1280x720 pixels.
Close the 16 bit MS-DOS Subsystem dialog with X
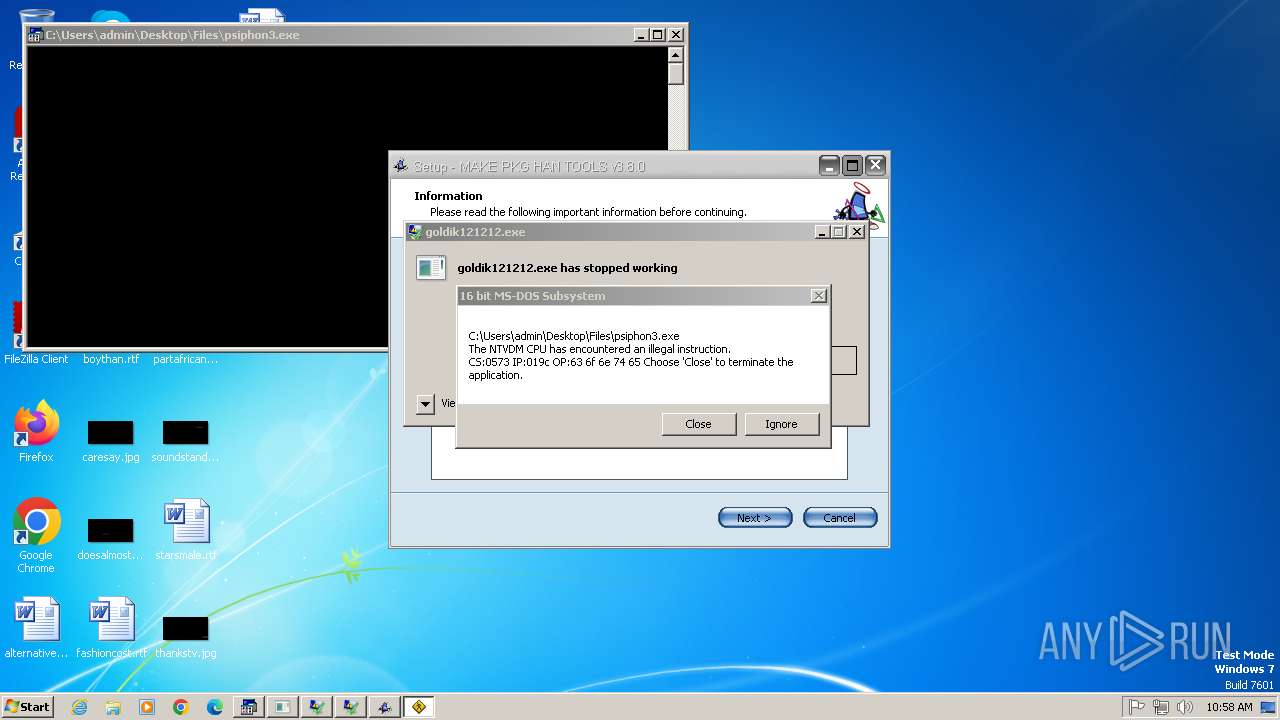point(818,296)
